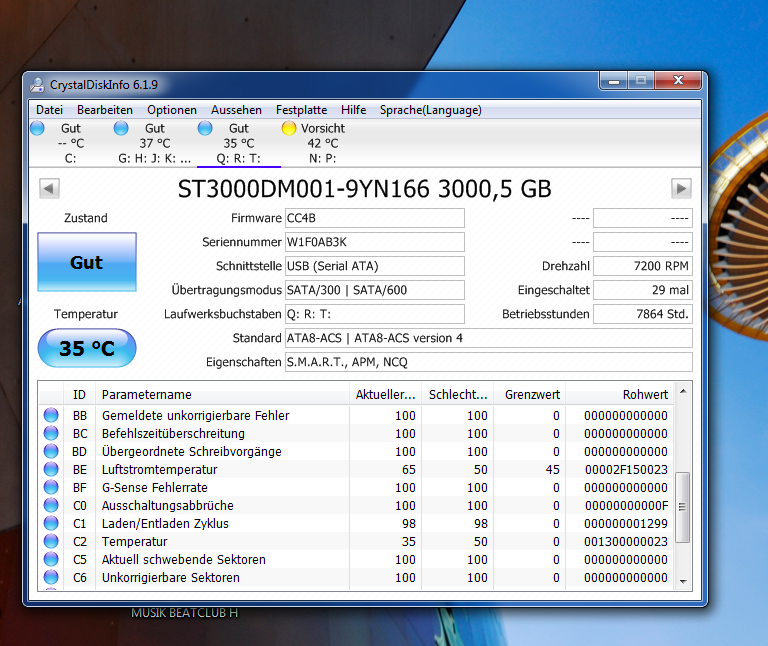Click the Aktueller... column header
The height and width of the screenshot is (646, 768).
tap(385, 394)
